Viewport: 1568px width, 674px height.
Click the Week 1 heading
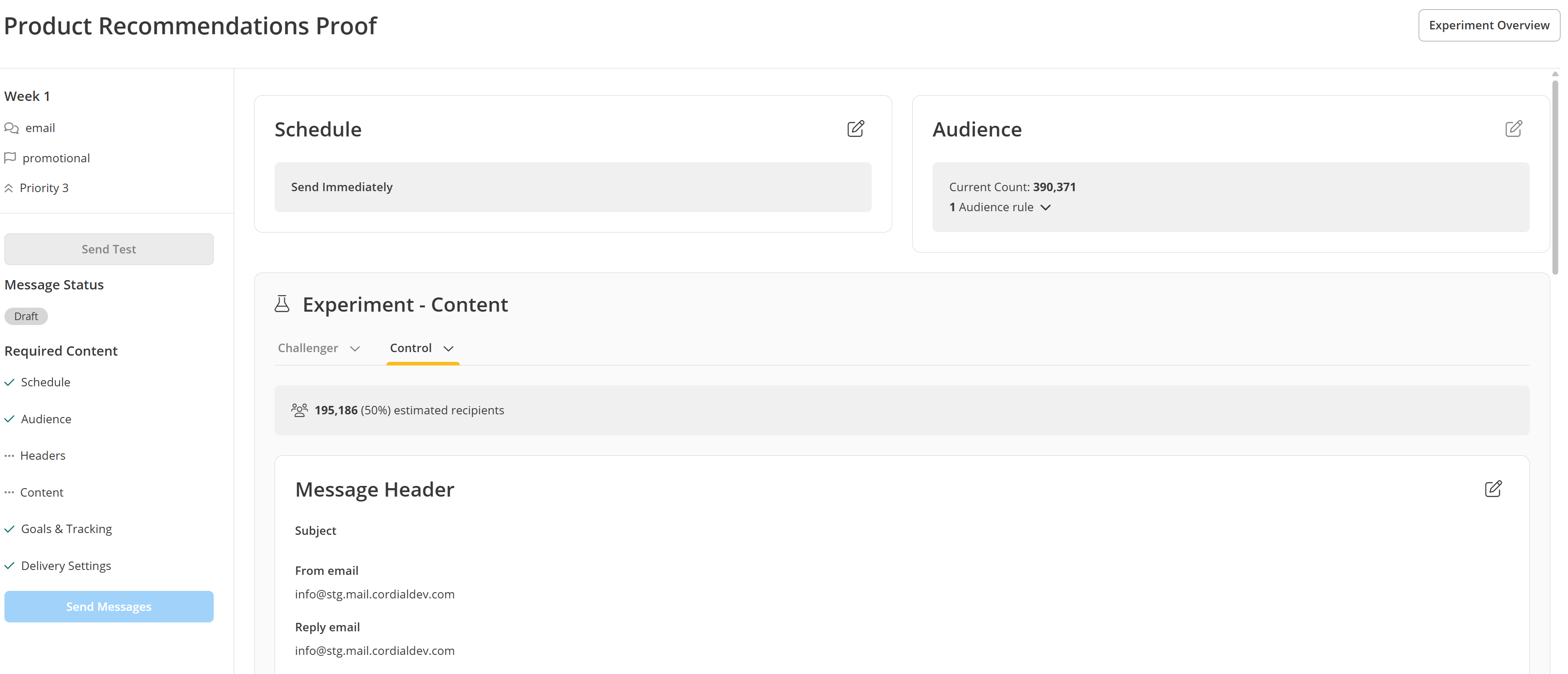pyautogui.click(x=28, y=96)
